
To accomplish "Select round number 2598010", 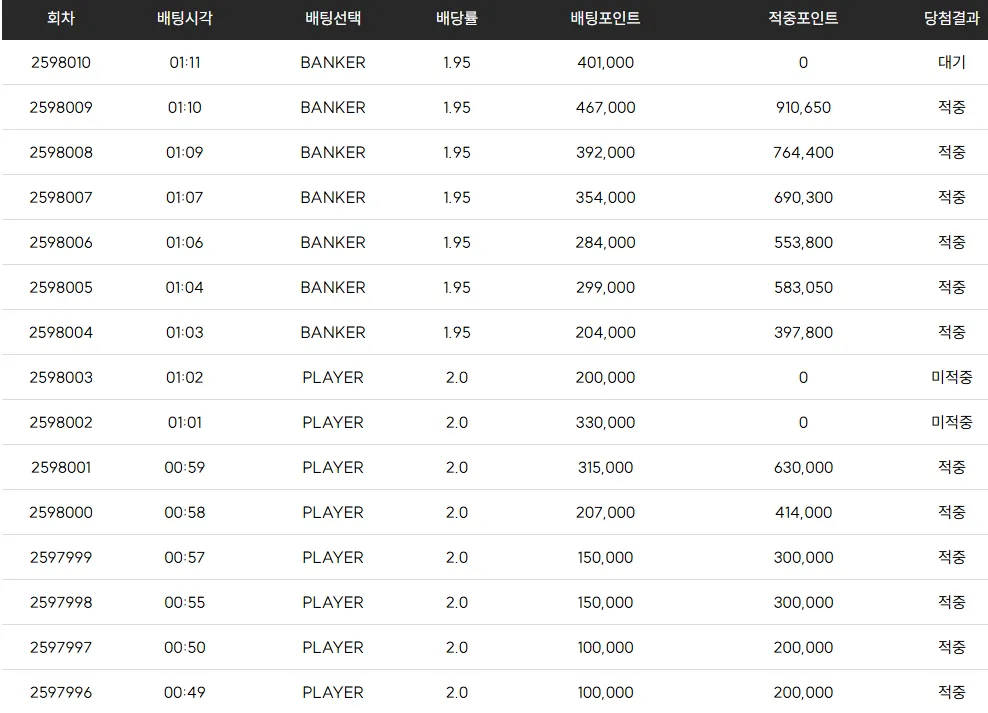I will coord(61,62).
